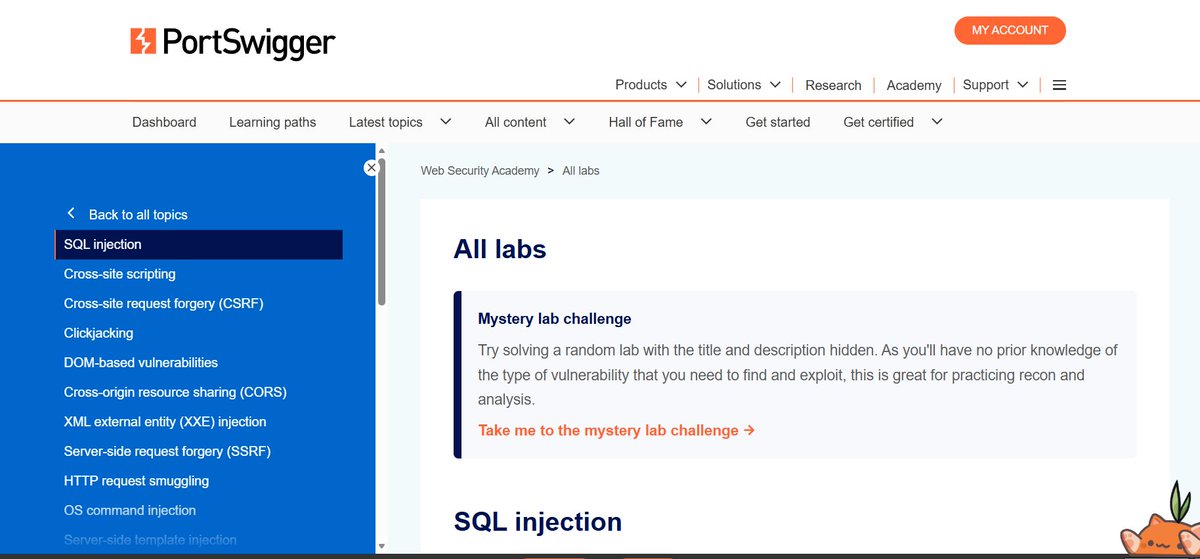Open the Get started tab

tap(778, 122)
